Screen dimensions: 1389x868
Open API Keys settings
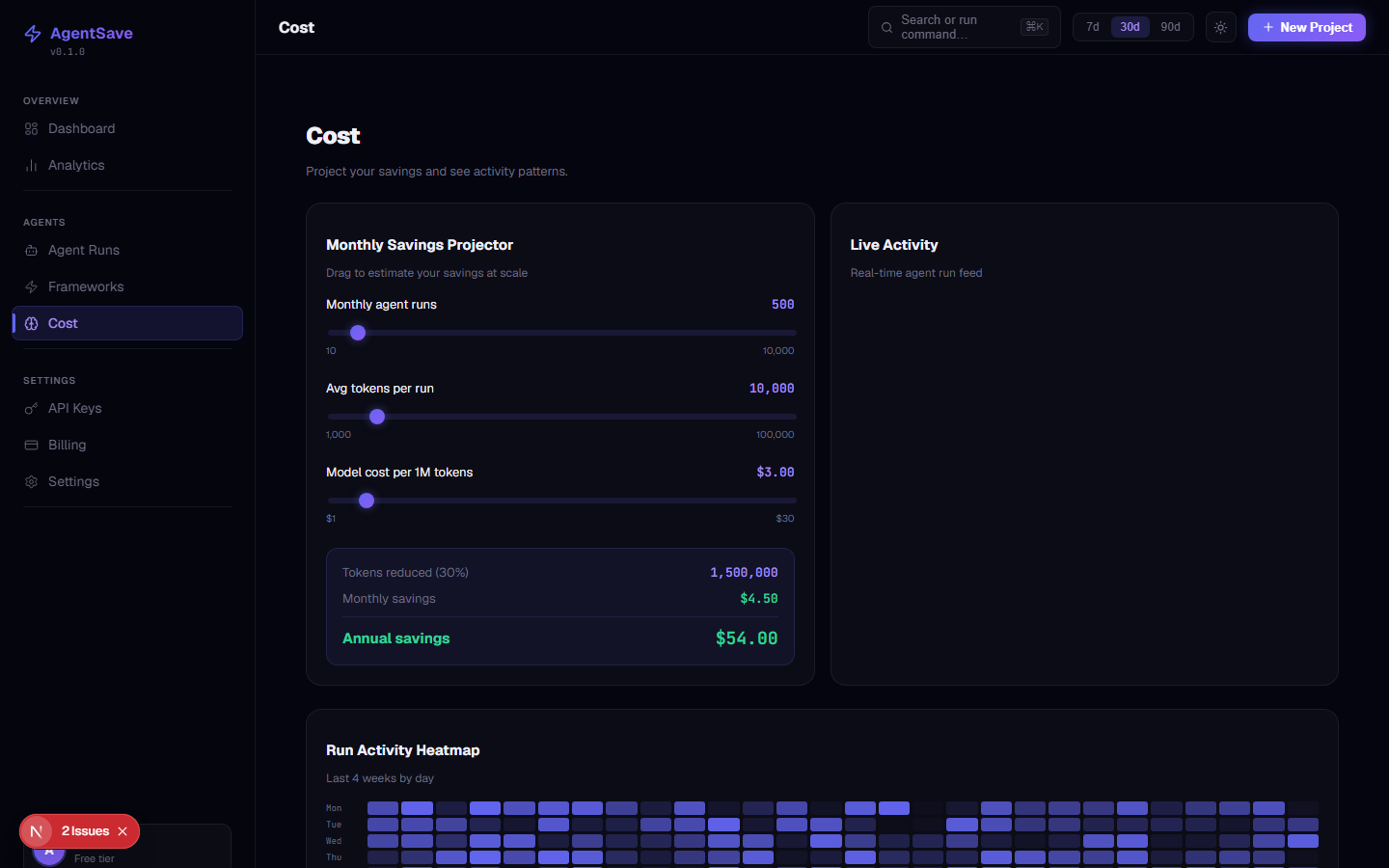[x=127, y=409]
